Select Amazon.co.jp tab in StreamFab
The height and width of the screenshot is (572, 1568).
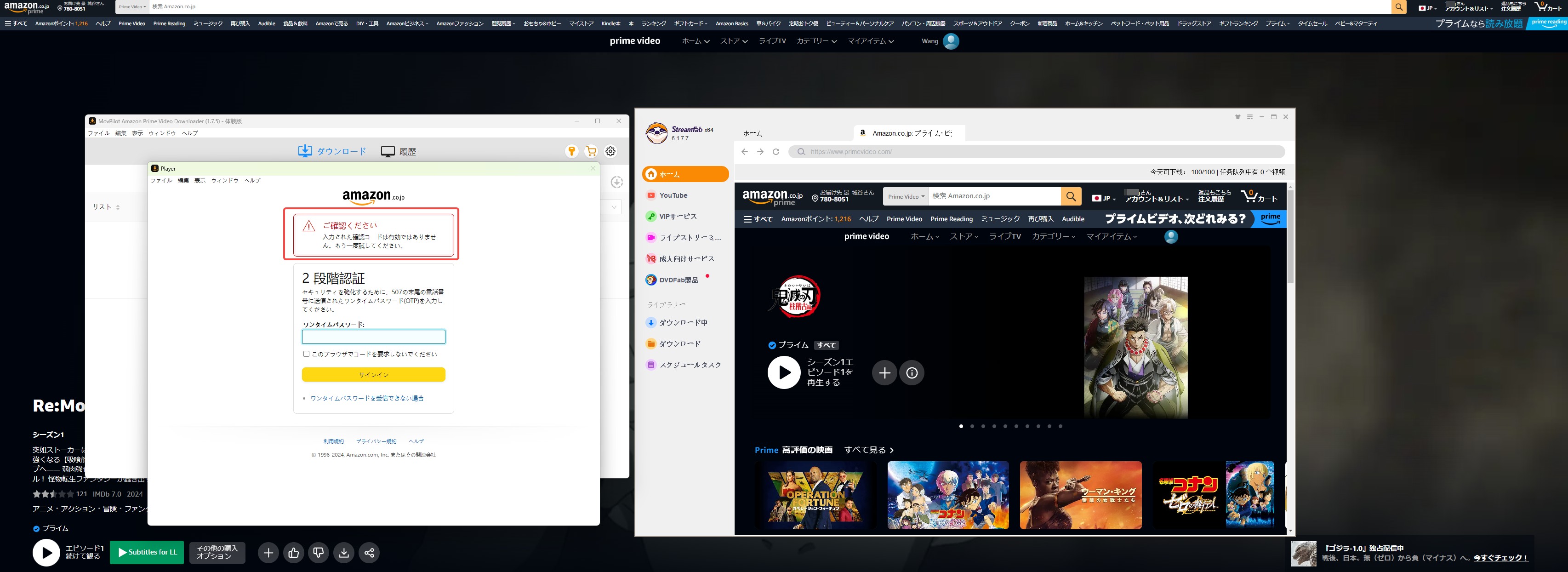pos(908,133)
